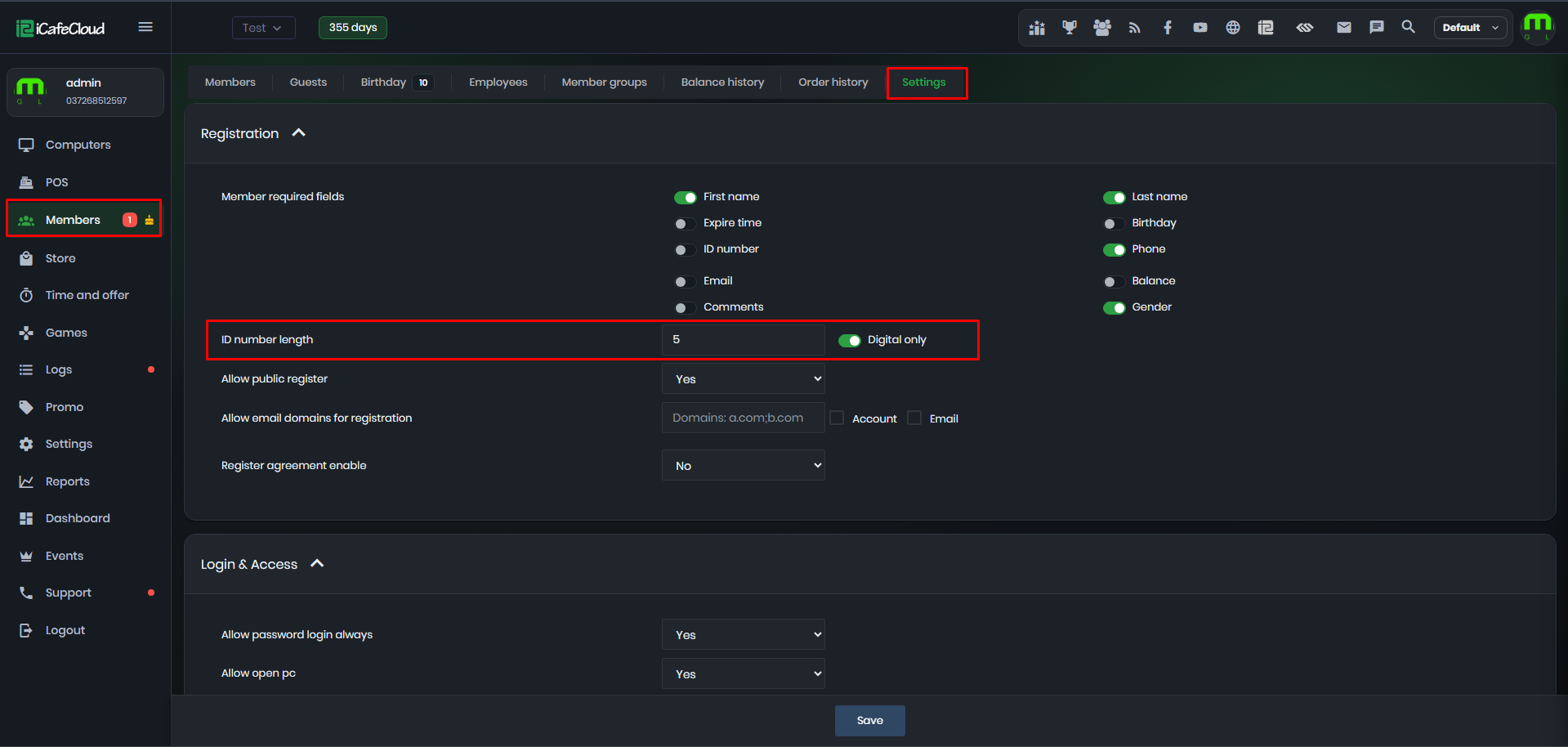Open the Test cafe selector dropdown
Image resolution: width=1568 pixels, height=747 pixels.
(263, 28)
